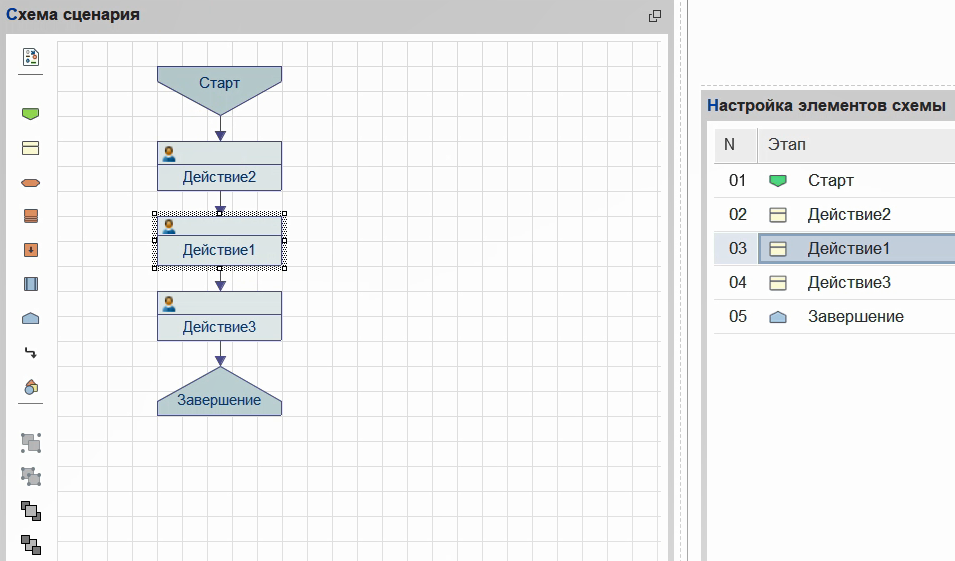Screen dimensions: 955x561
Task: Detach the scenario scheme panel
Action: (x=655, y=16)
